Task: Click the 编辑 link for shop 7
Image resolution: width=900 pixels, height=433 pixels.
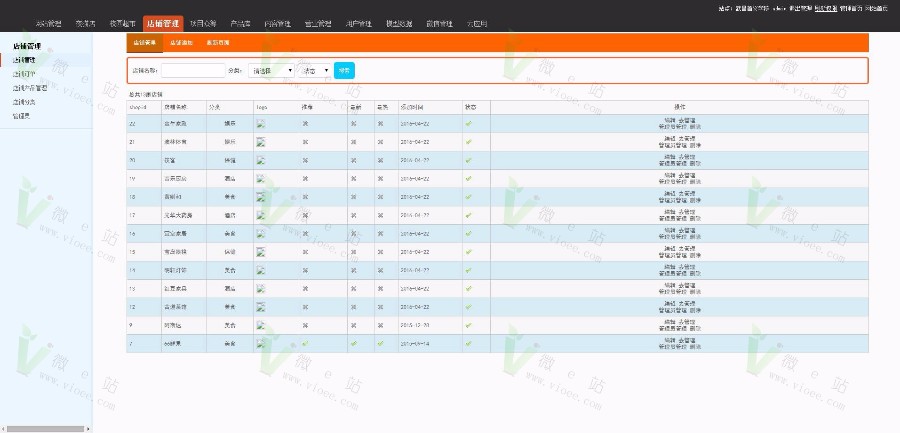Action: click(670, 341)
